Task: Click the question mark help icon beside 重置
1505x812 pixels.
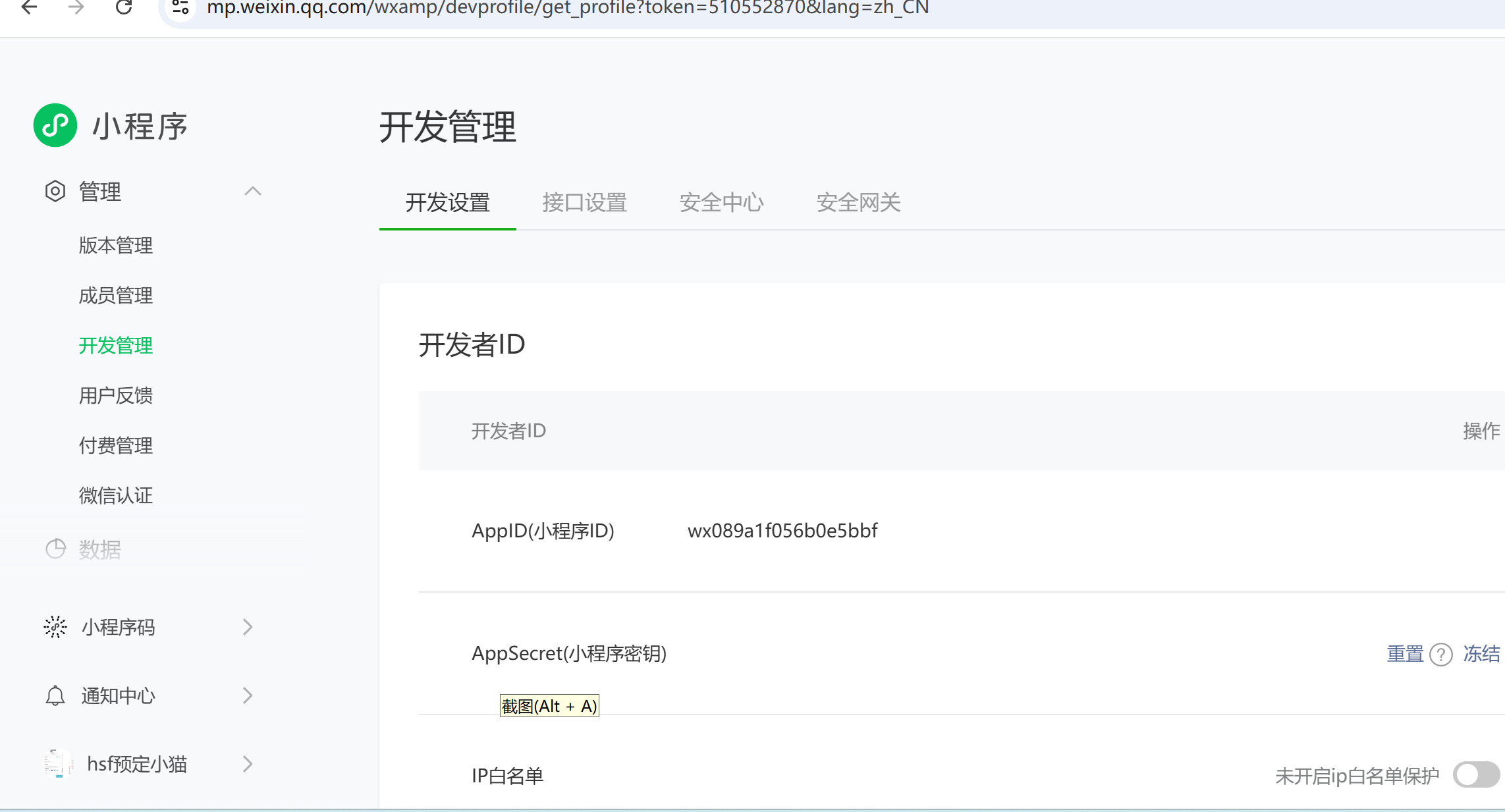Action: click(1441, 654)
